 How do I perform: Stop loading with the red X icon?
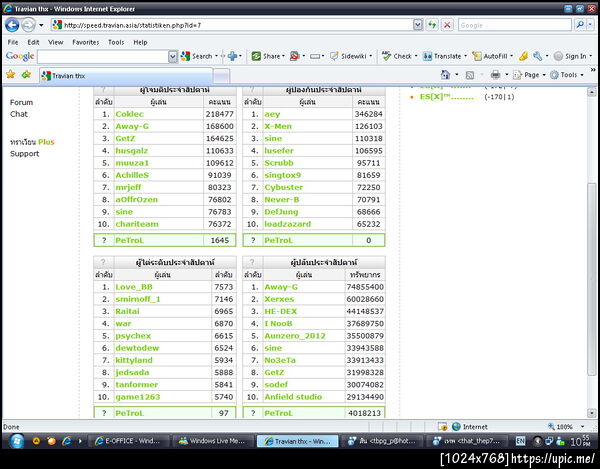point(447,25)
